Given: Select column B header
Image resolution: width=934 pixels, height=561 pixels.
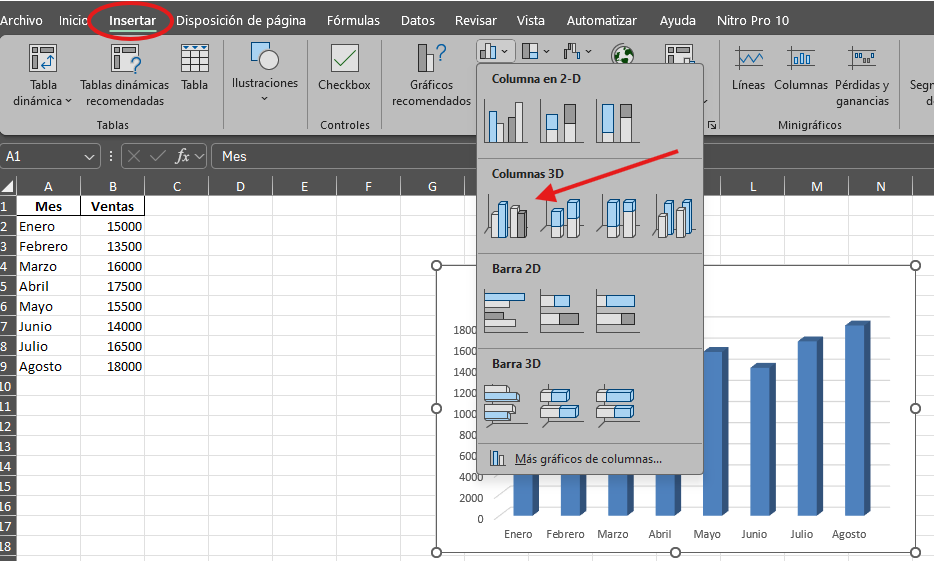Looking at the screenshot, I should [113, 186].
